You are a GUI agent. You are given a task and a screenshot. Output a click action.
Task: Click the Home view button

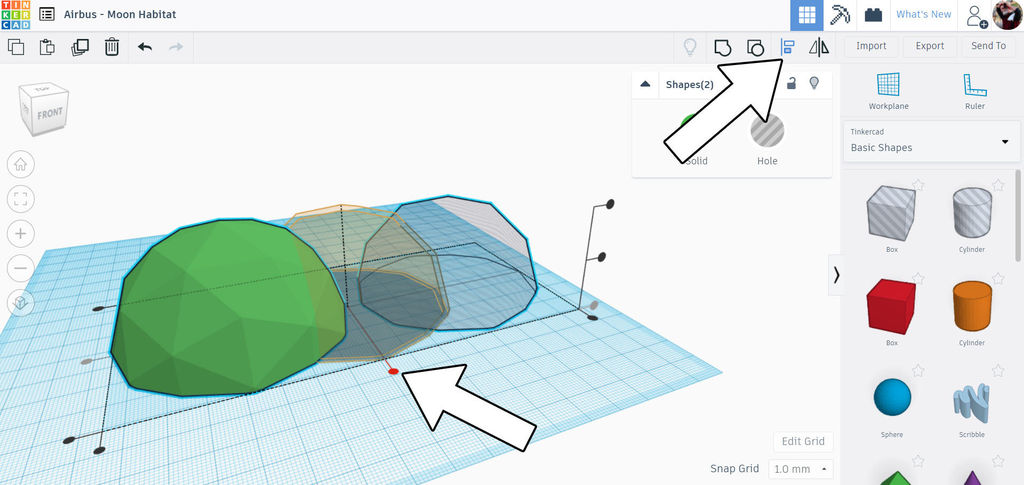(x=20, y=164)
